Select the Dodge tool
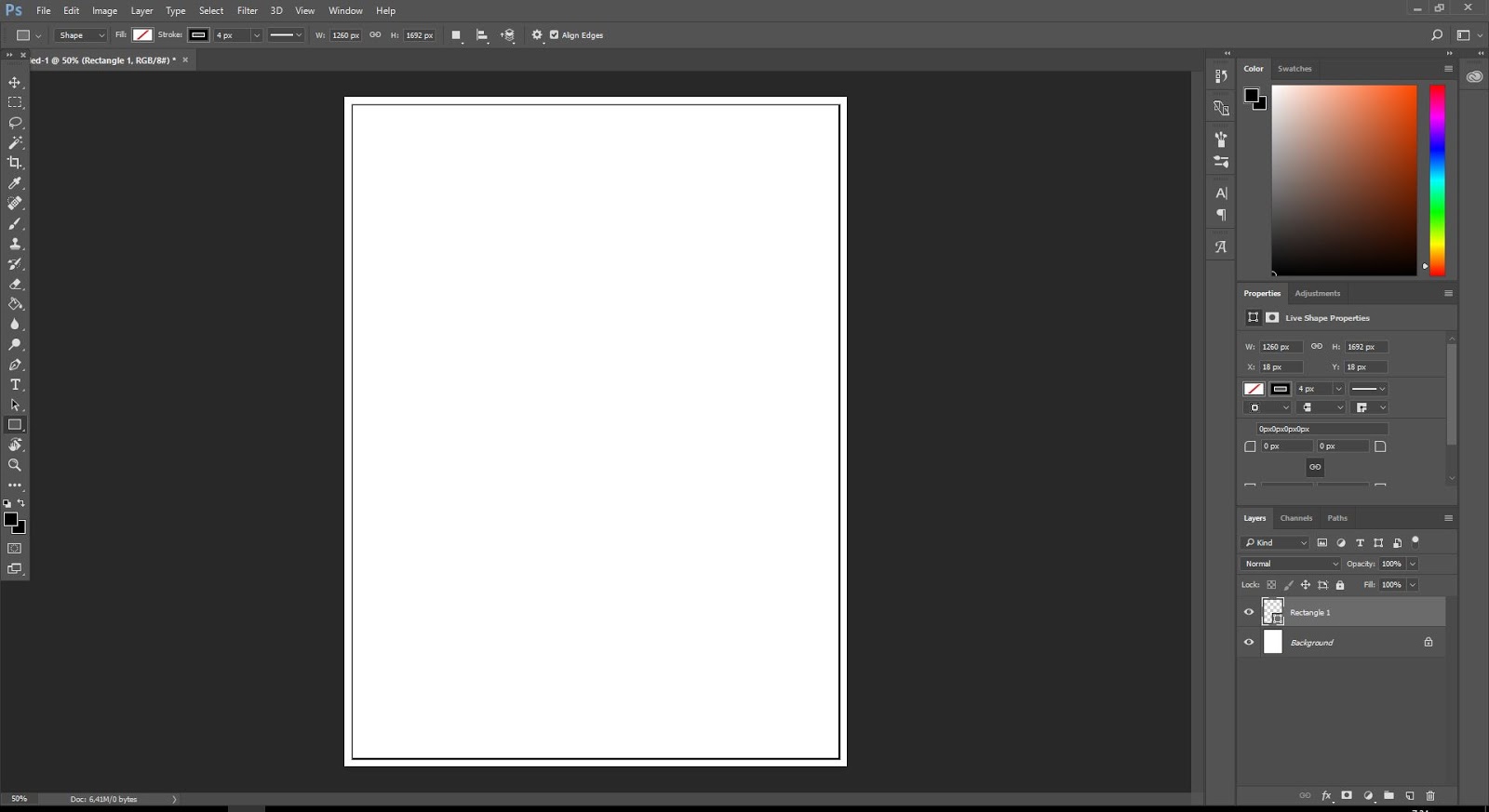1489x812 pixels. click(15, 344)
